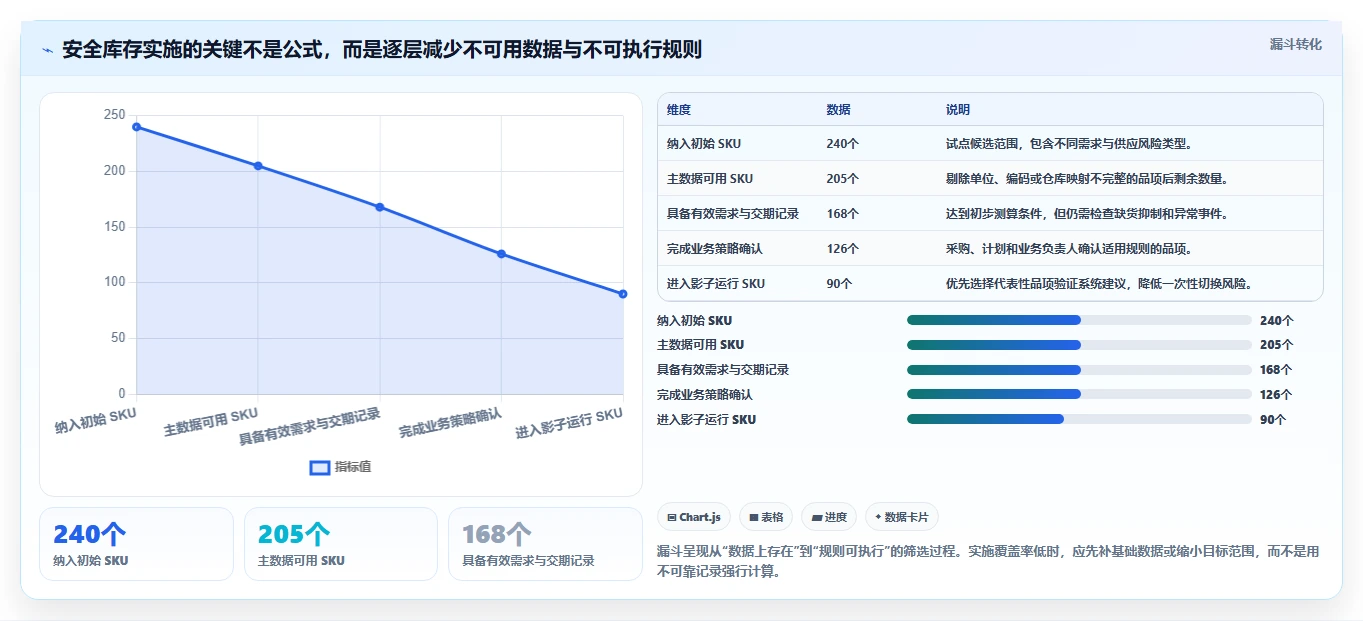Click description starting 采购、计划和业务负责人
This screenshot has width=1363, height=621.
click(x=1069, y=249)
